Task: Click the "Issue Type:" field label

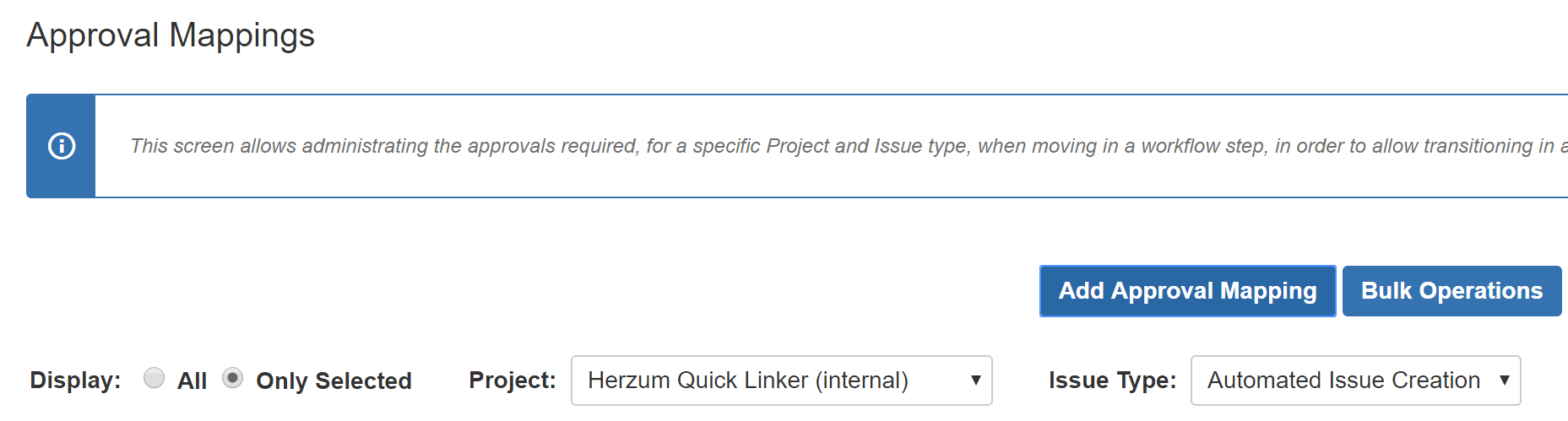Action: coord(1112,381)
